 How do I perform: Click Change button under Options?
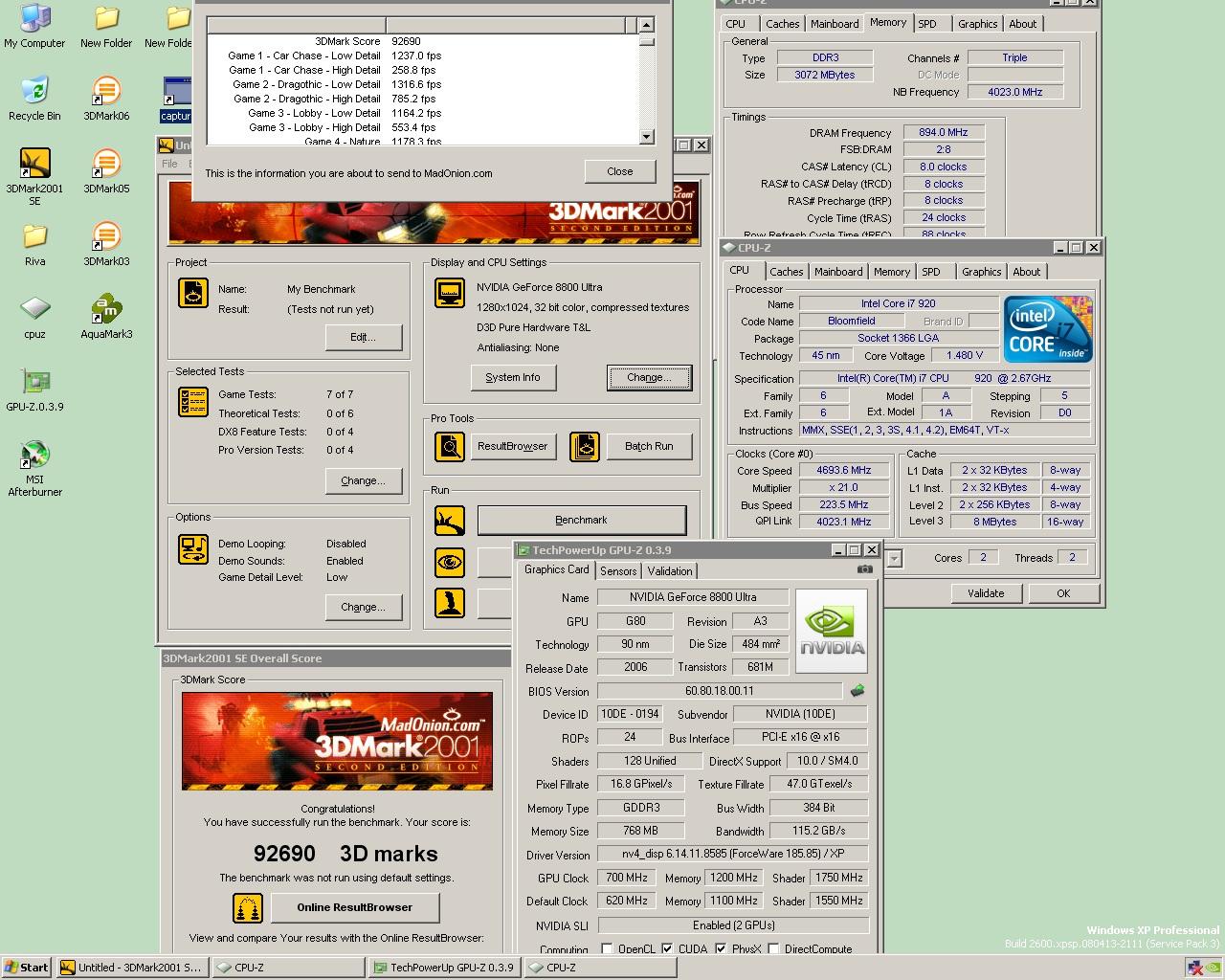[364, 607]
